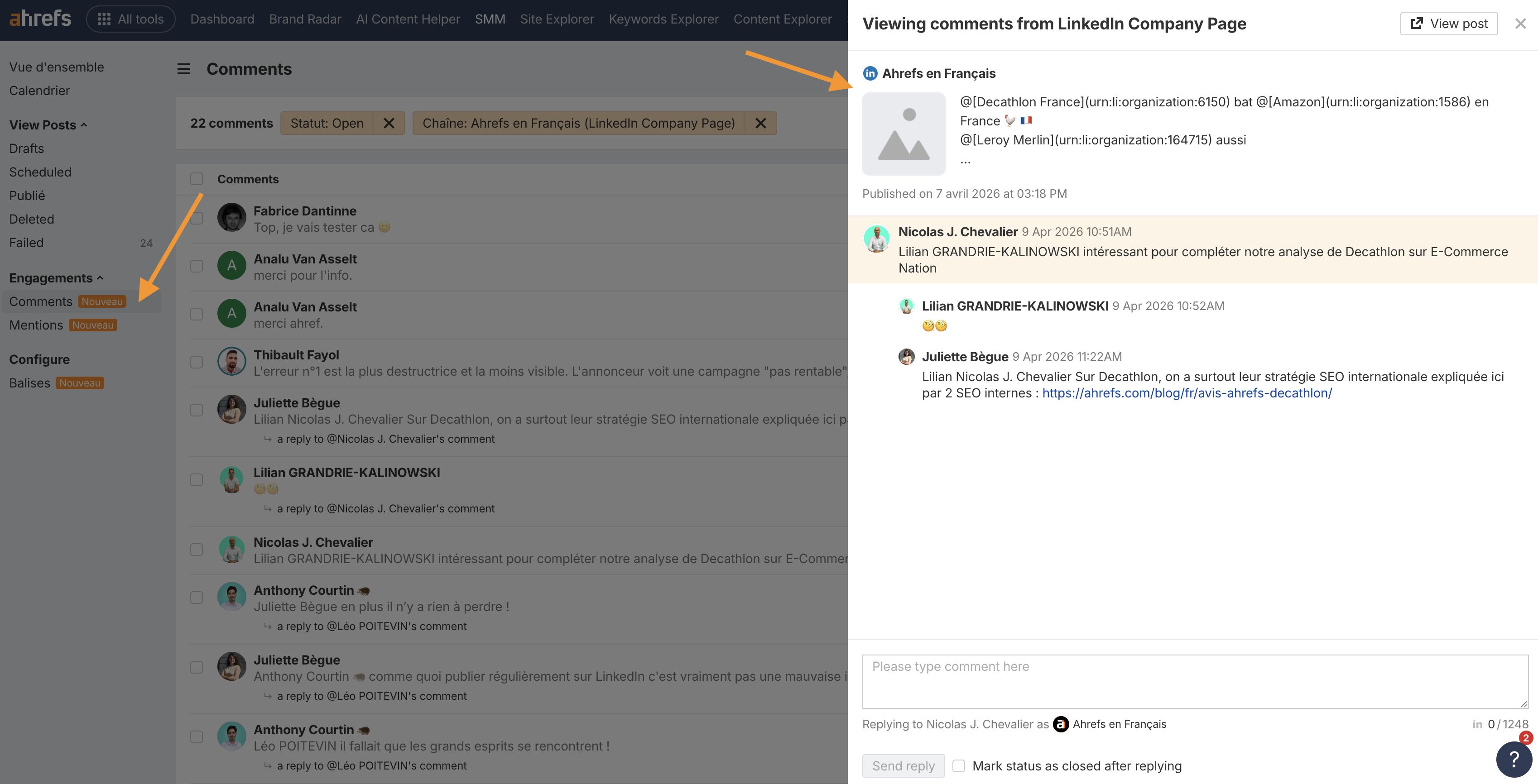The image size is (1538, 784).
Task: Open Publié posts in the sidebar
Action: [27, 196]
